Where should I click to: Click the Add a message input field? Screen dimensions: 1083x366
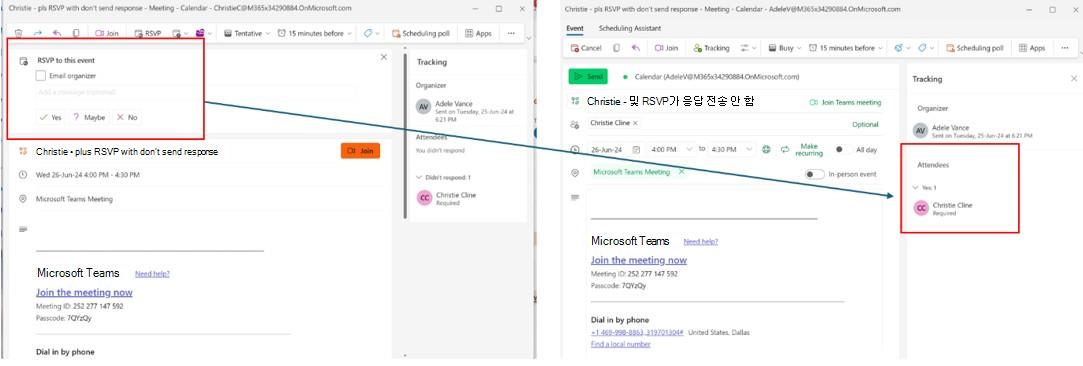[196, 92]
